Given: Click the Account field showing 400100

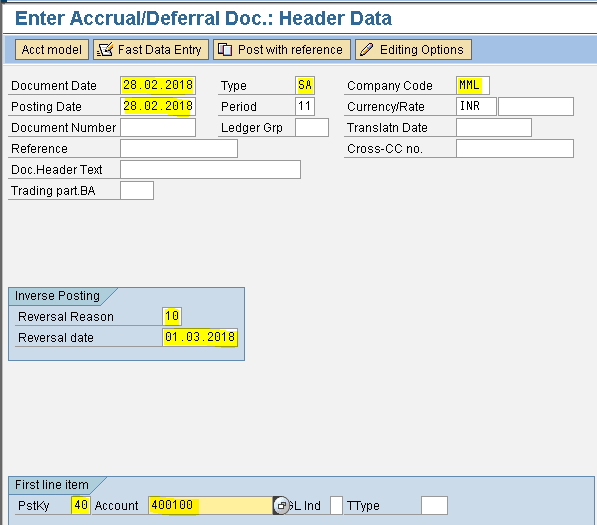Looking at the screenshot, I should (x=211, y=505).
